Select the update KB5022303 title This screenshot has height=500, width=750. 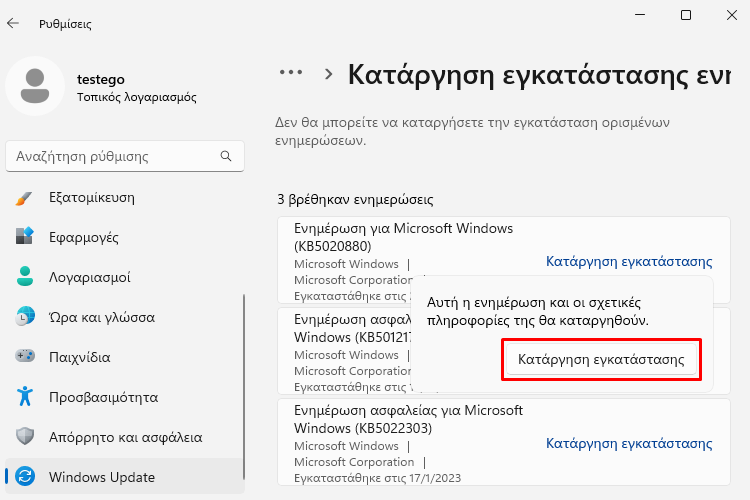408,419
